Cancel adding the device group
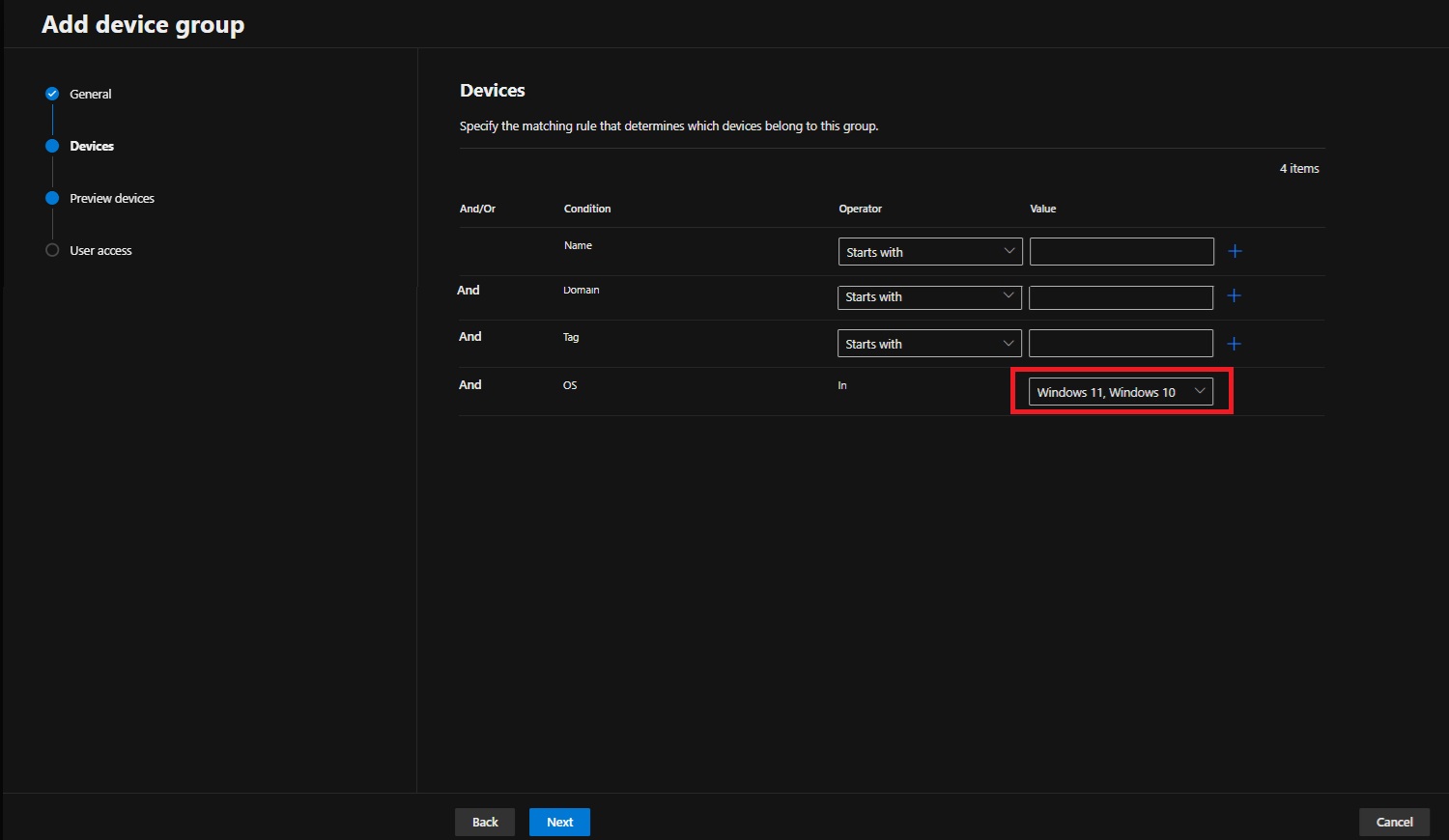1449x840 pixels. tap(1394, 822)
